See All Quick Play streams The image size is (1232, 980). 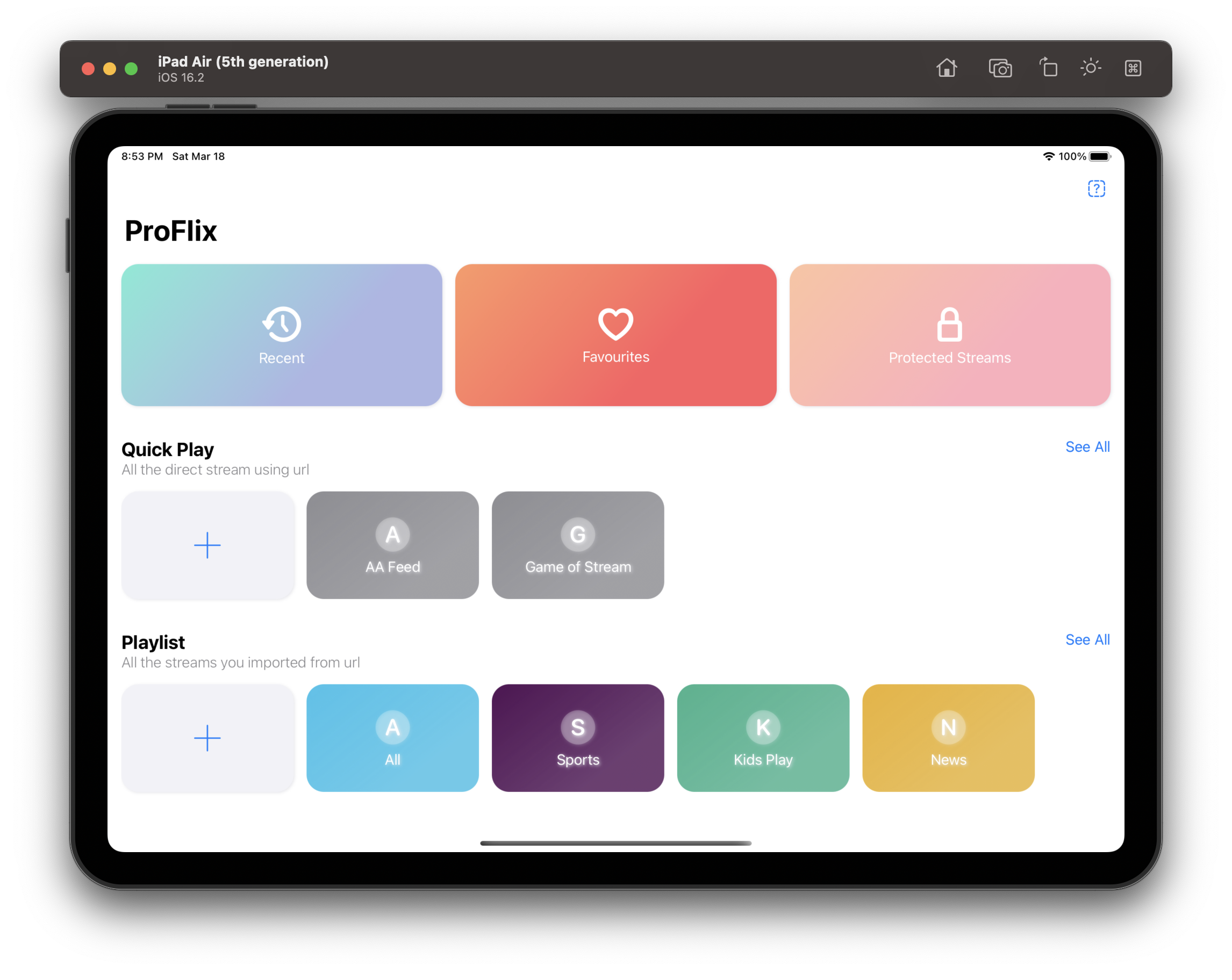click(1087, 446)
